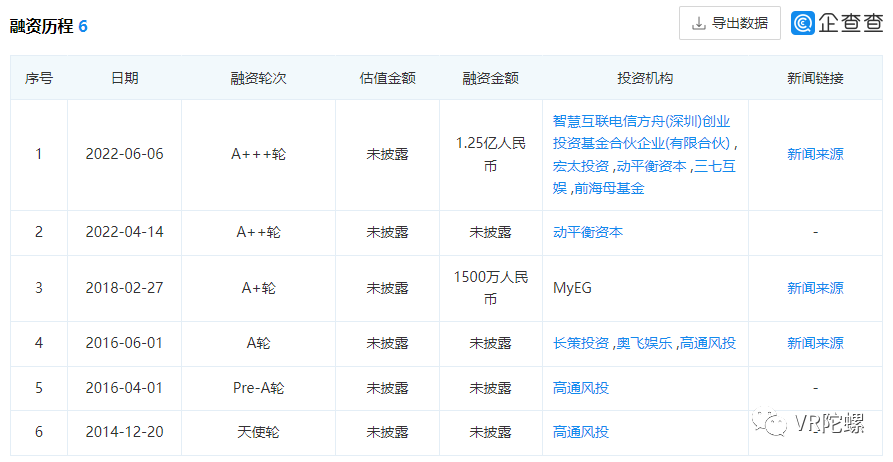Select the date cell 2022-04-14

tap(125, 232)
